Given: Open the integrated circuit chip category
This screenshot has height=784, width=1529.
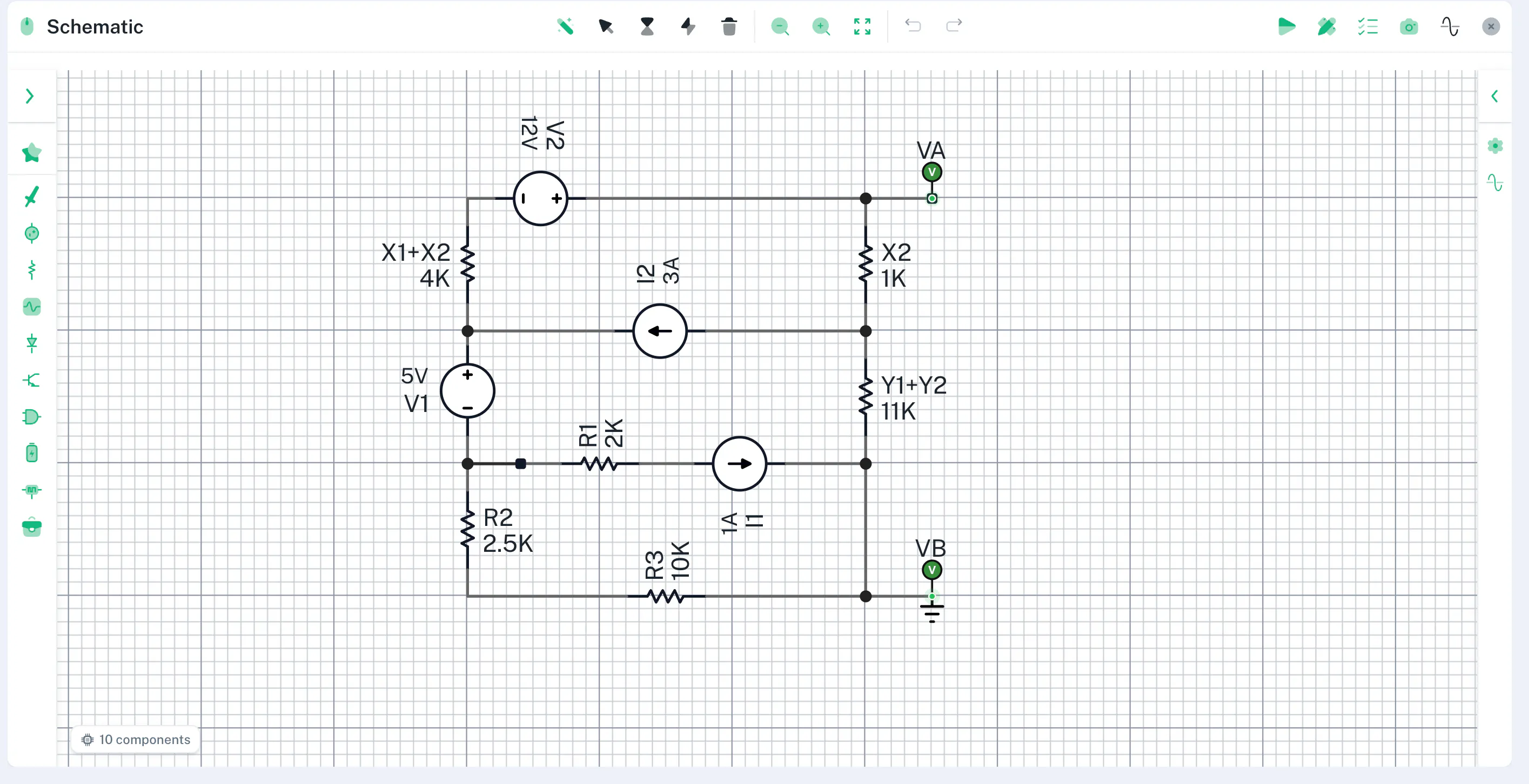Looking at the screenshot, I should coord(31,490).
